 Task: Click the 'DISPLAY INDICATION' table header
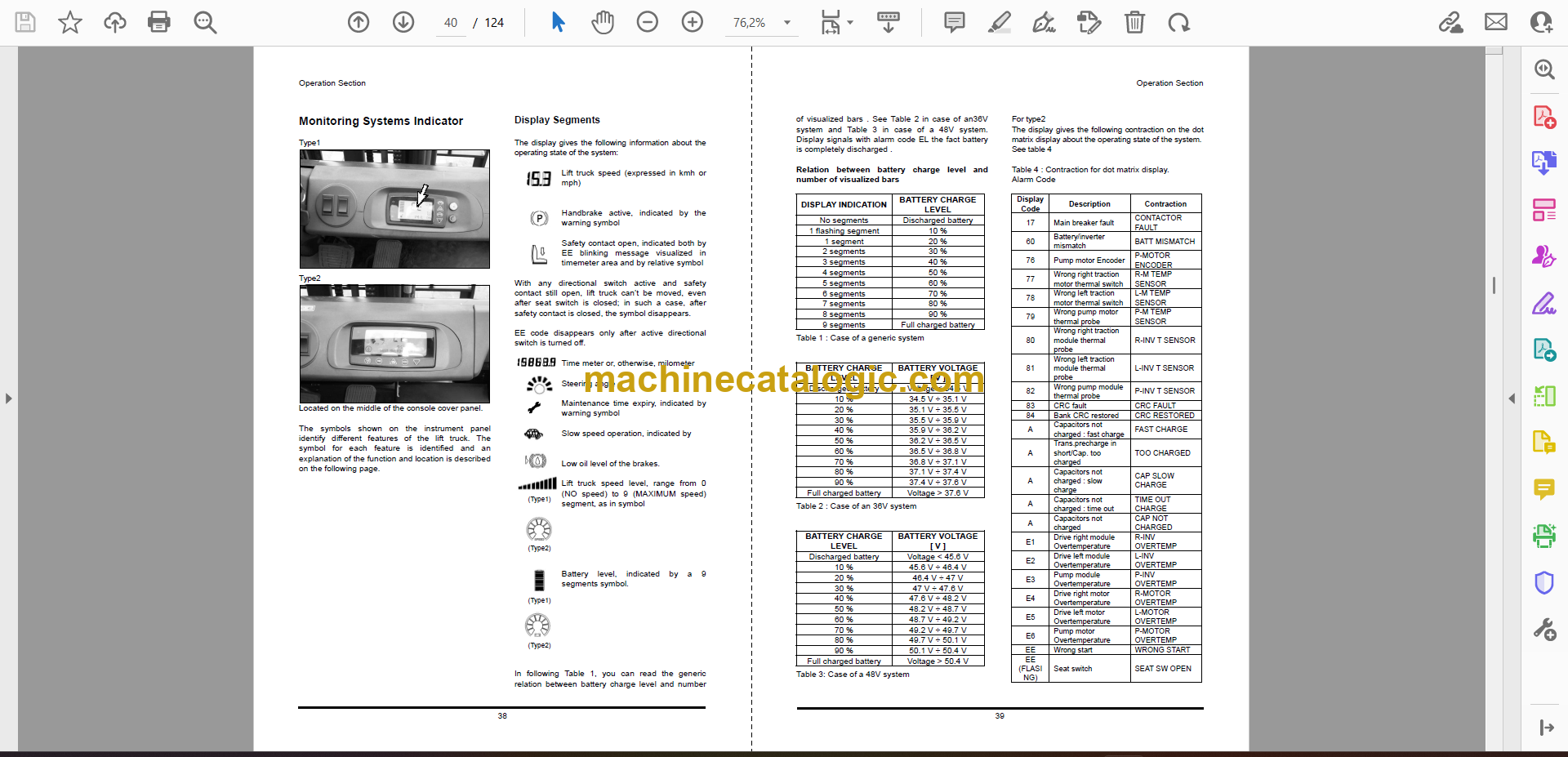point(844,204)
